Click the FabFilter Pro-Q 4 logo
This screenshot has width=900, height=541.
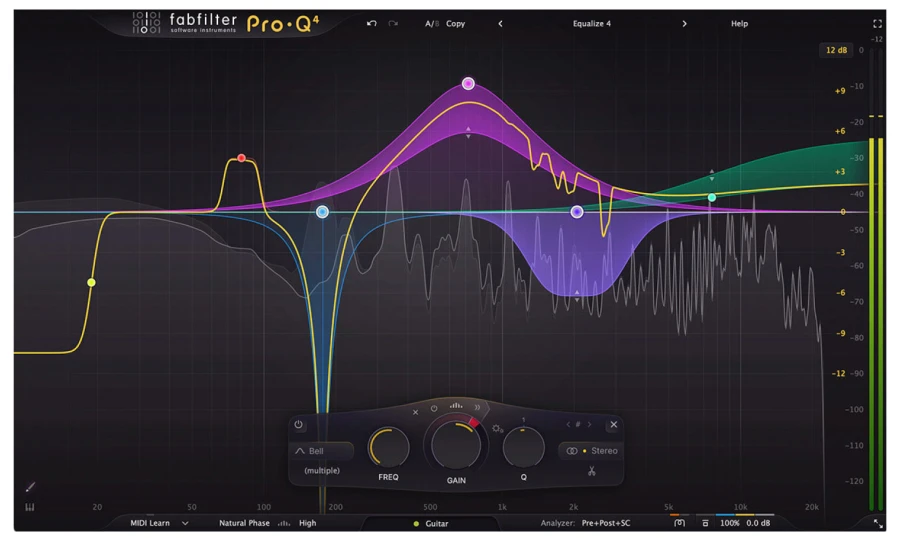[226, 24]
